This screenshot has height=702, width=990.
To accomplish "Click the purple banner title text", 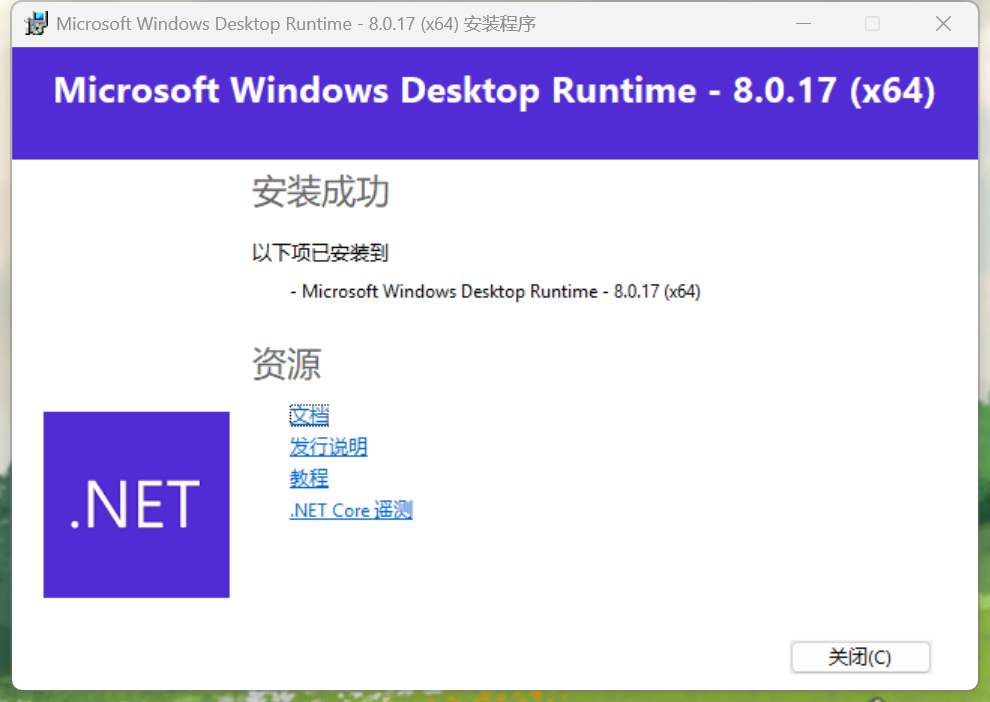I will click(494, 90).
